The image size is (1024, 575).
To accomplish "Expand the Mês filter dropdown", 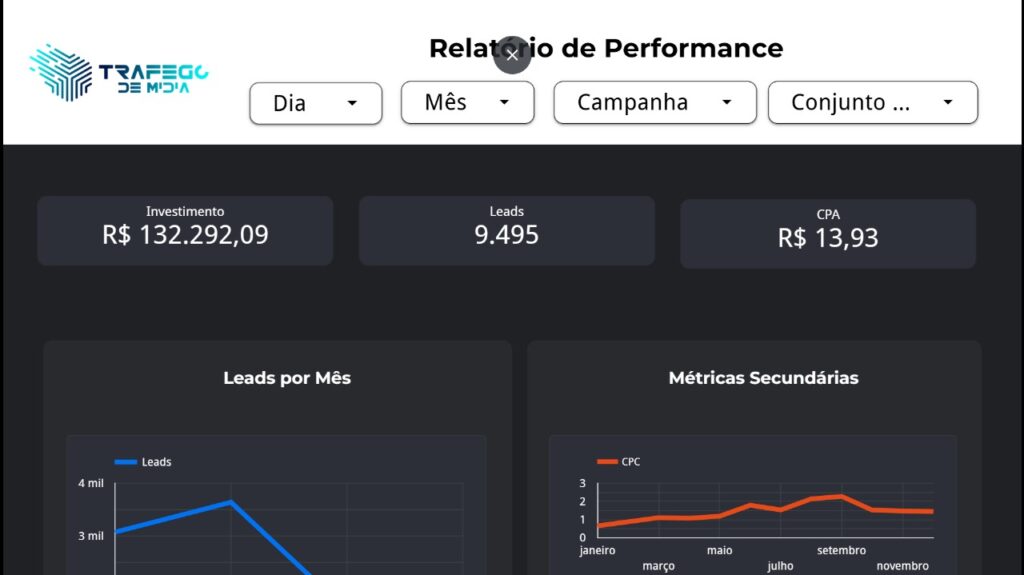I will 468,103.
